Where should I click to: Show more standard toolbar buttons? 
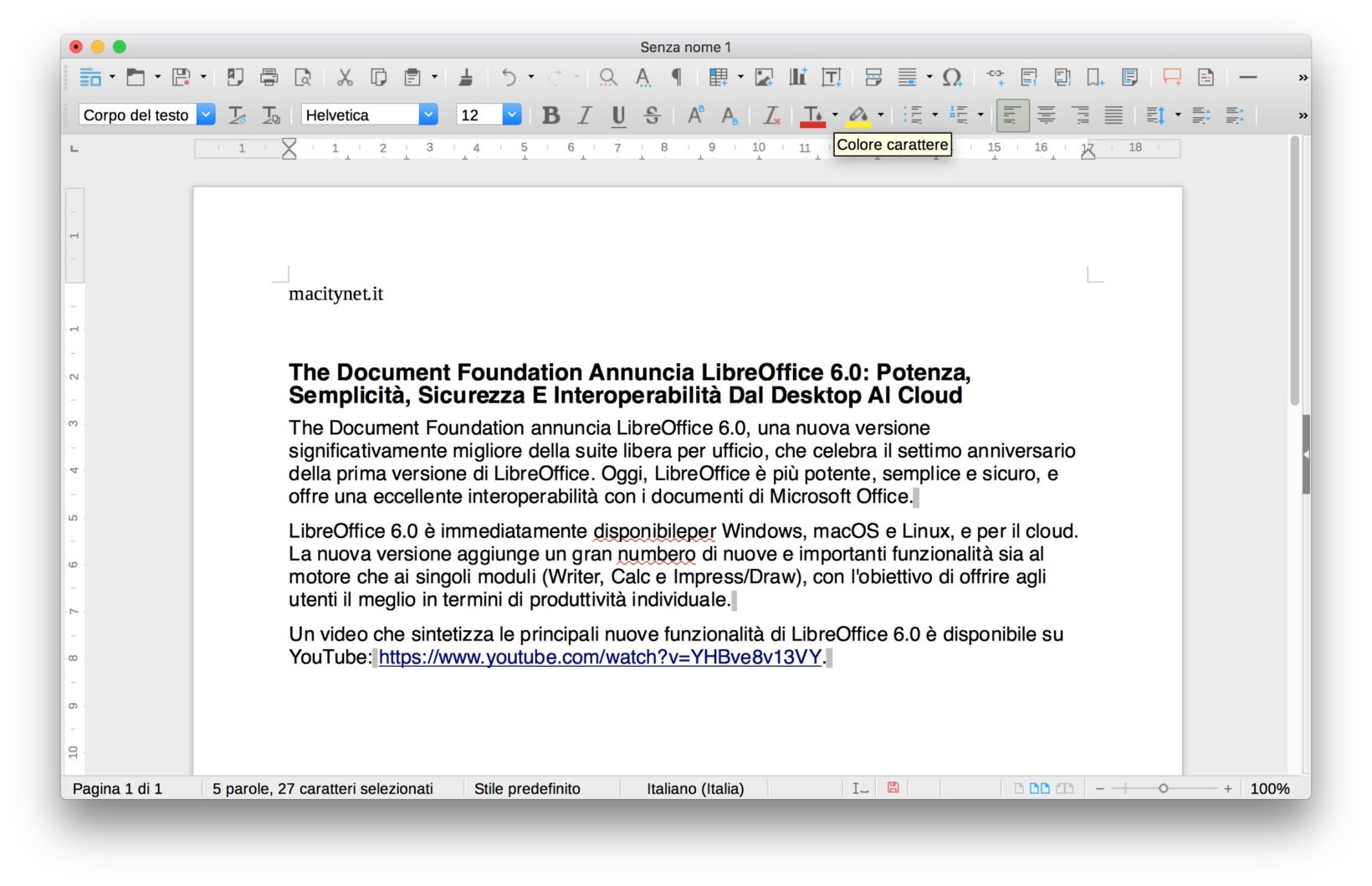coord(1303,78)
